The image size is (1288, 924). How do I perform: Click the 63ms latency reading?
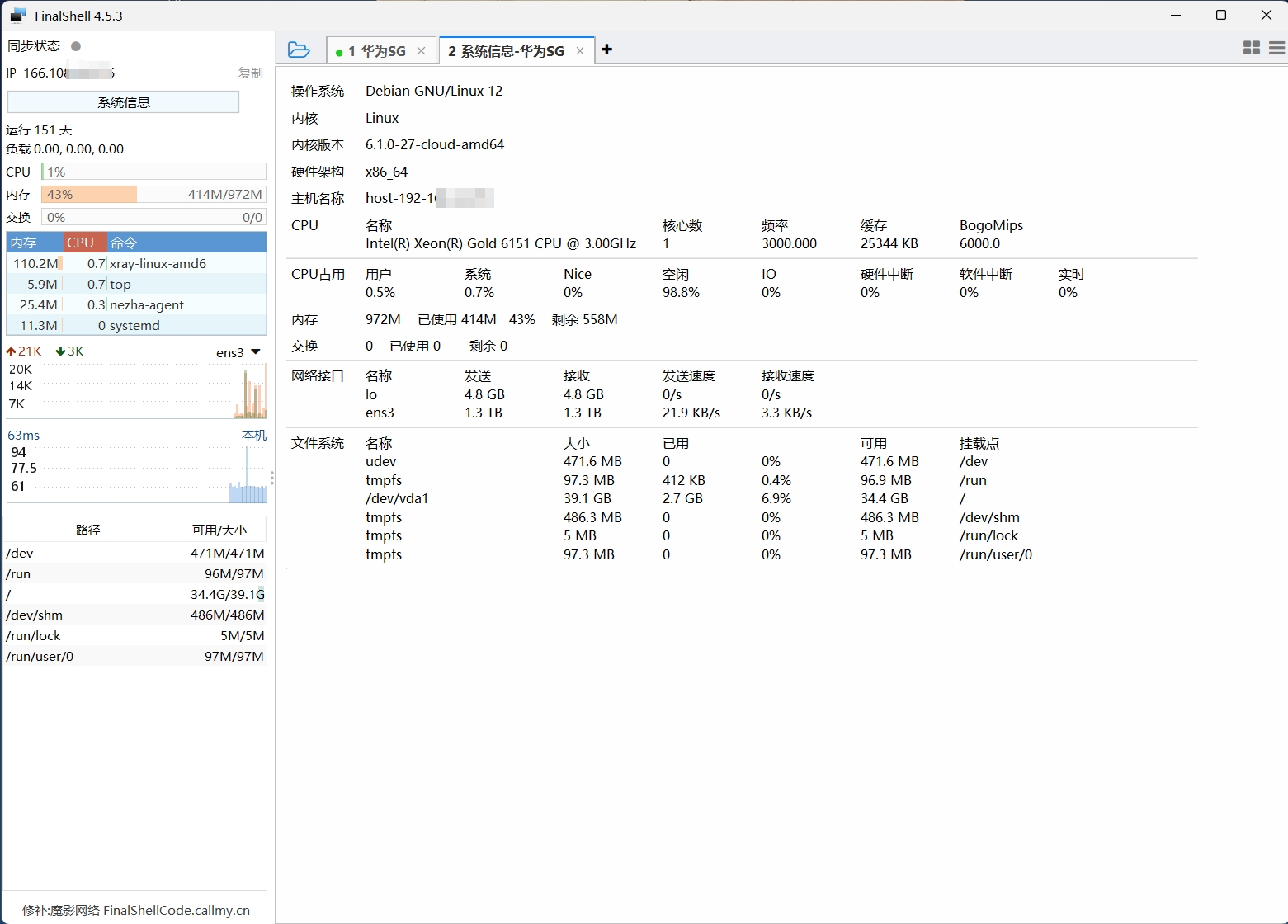point(23,435)
